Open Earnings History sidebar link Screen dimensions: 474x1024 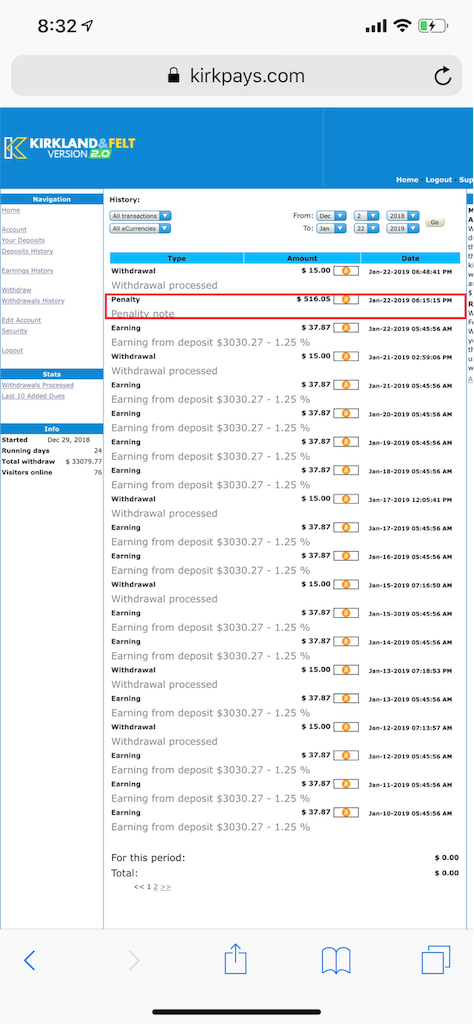[27, 270]
